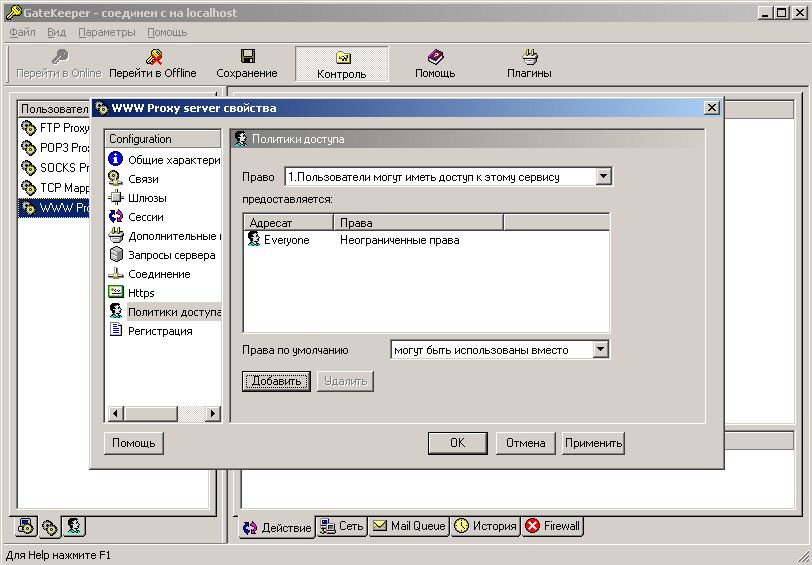Click Неограниченные права cell
812x565 pixels.
point(400,240)
